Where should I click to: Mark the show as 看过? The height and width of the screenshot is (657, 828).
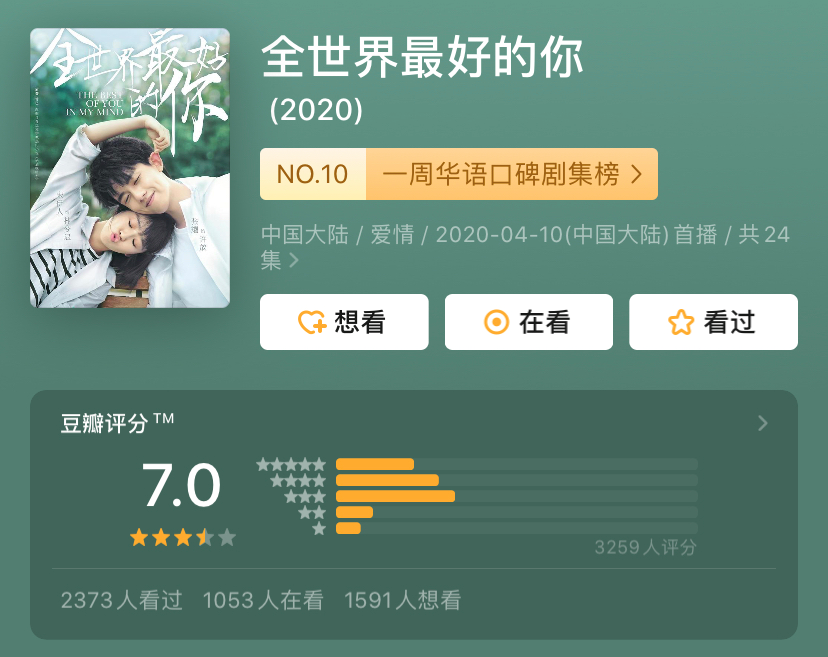(713, 322)
